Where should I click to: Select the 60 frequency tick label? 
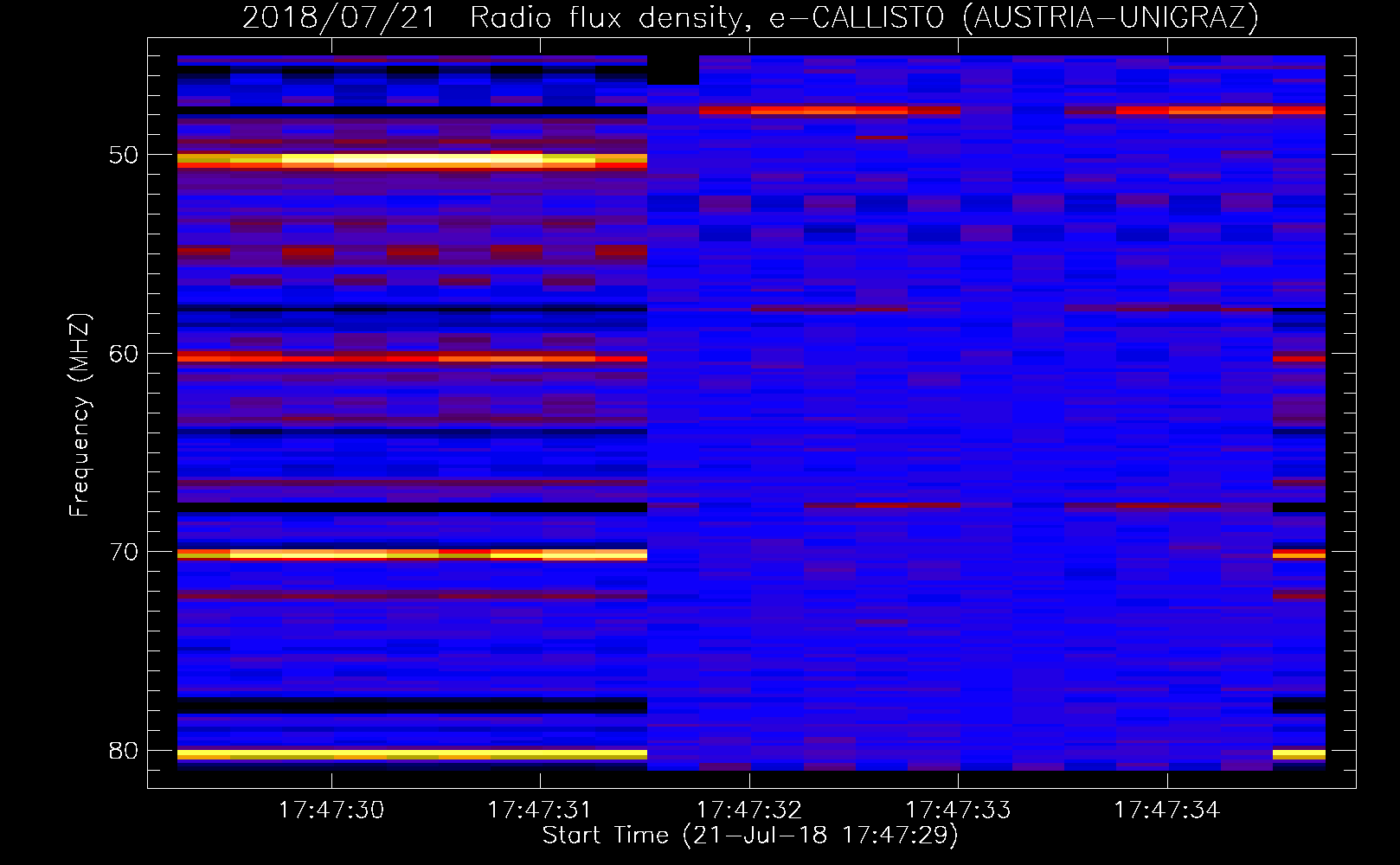(x=125, y=354)
